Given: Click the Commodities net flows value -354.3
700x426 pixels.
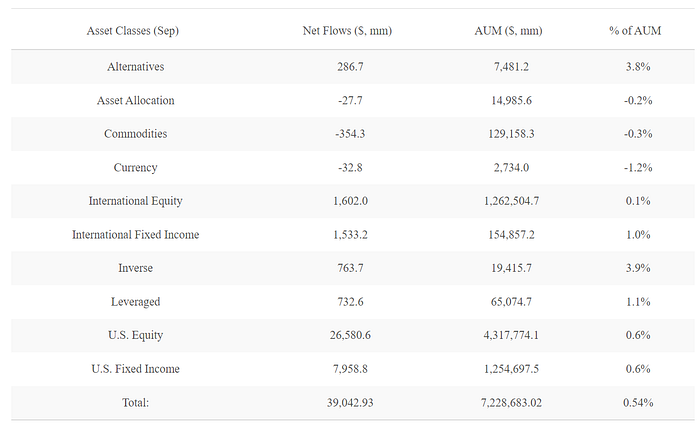Looking at the screenshot, I should 350,134.
